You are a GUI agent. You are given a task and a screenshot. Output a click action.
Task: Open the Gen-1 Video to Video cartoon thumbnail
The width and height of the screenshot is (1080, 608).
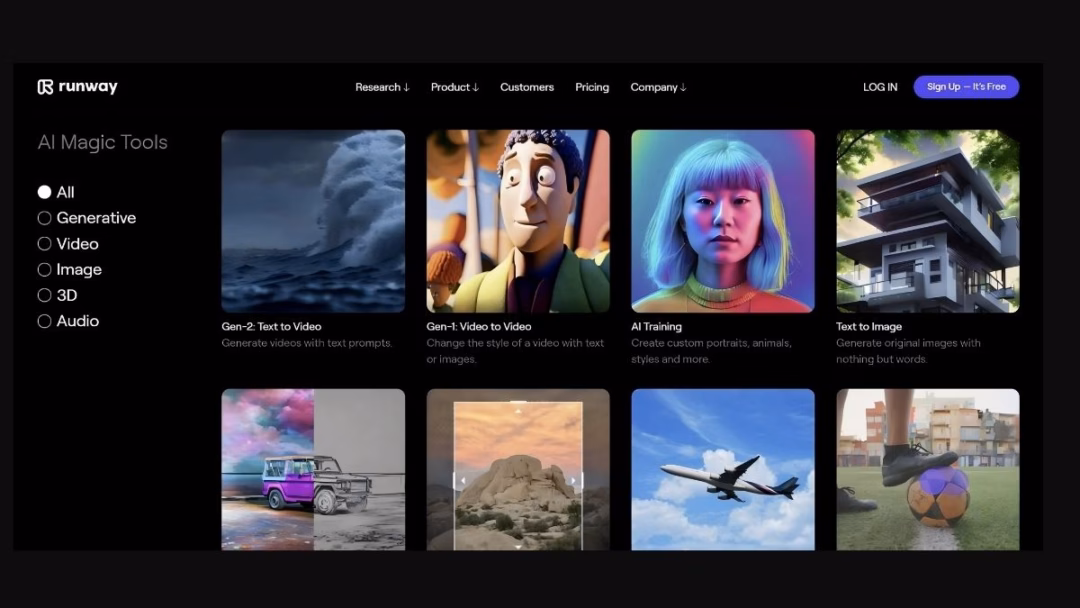click(x=518, y=221)
